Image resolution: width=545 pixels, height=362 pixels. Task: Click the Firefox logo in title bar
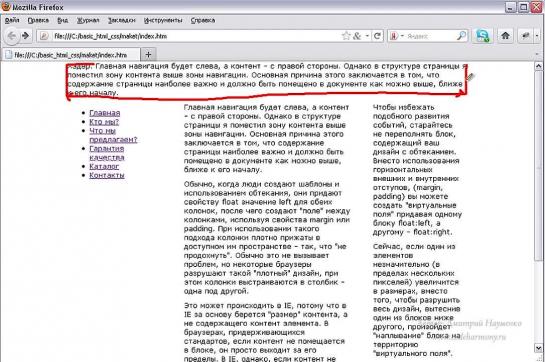[6, 6]
